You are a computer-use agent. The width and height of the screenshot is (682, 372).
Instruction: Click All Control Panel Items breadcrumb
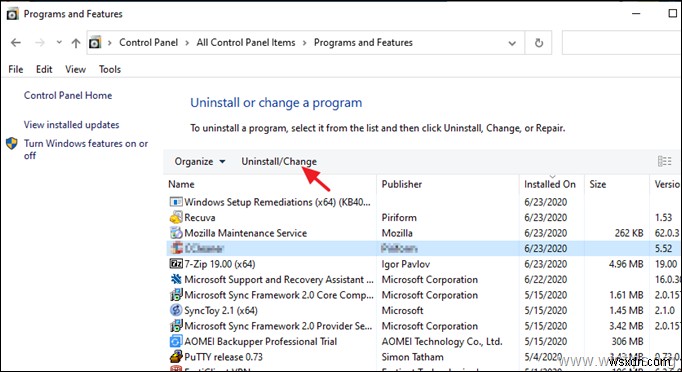(246, 43)
